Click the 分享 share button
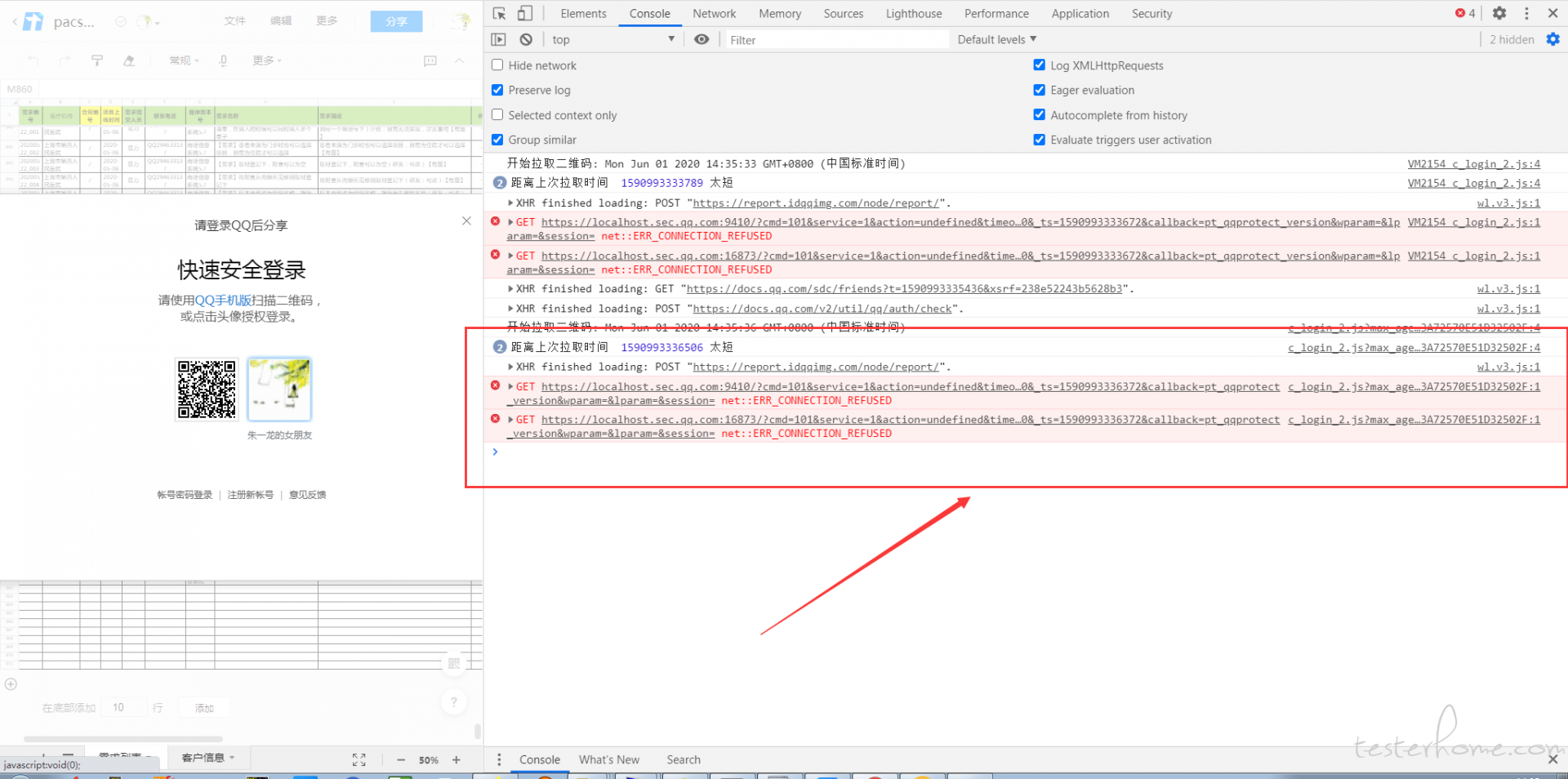 [x=396, y=21]
